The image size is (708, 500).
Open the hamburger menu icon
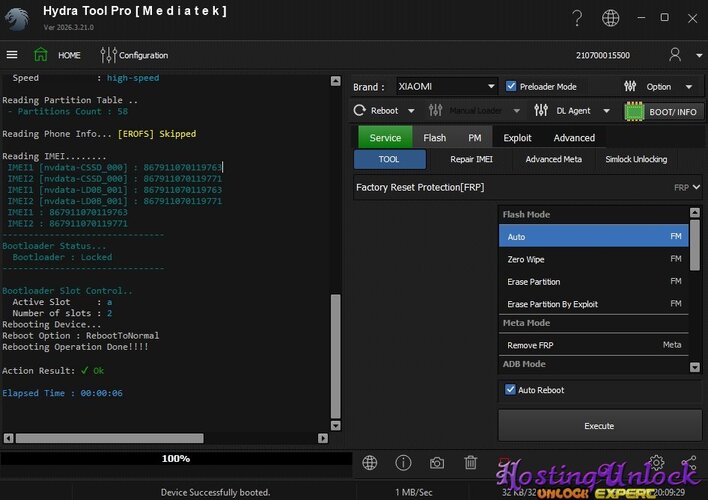pyautogui.click(x=12, y=55)
